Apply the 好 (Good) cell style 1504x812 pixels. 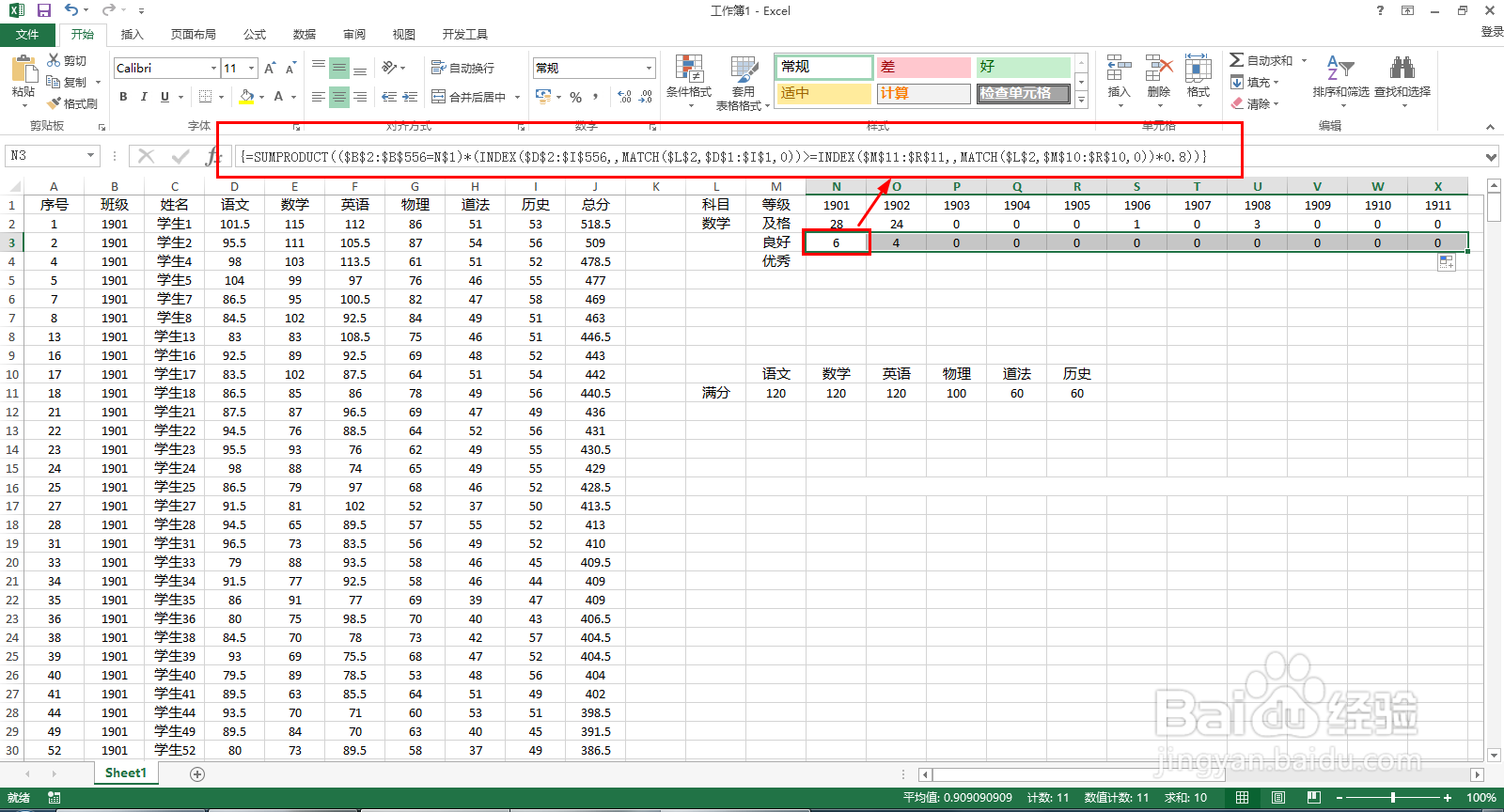[x=1024, y=67]
